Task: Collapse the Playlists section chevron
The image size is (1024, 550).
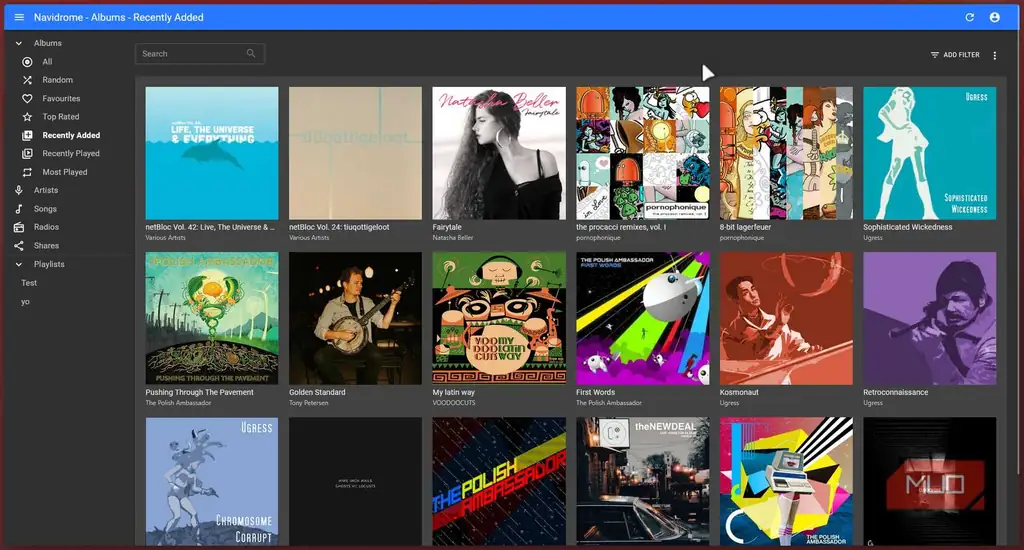Action: [19, 265]
